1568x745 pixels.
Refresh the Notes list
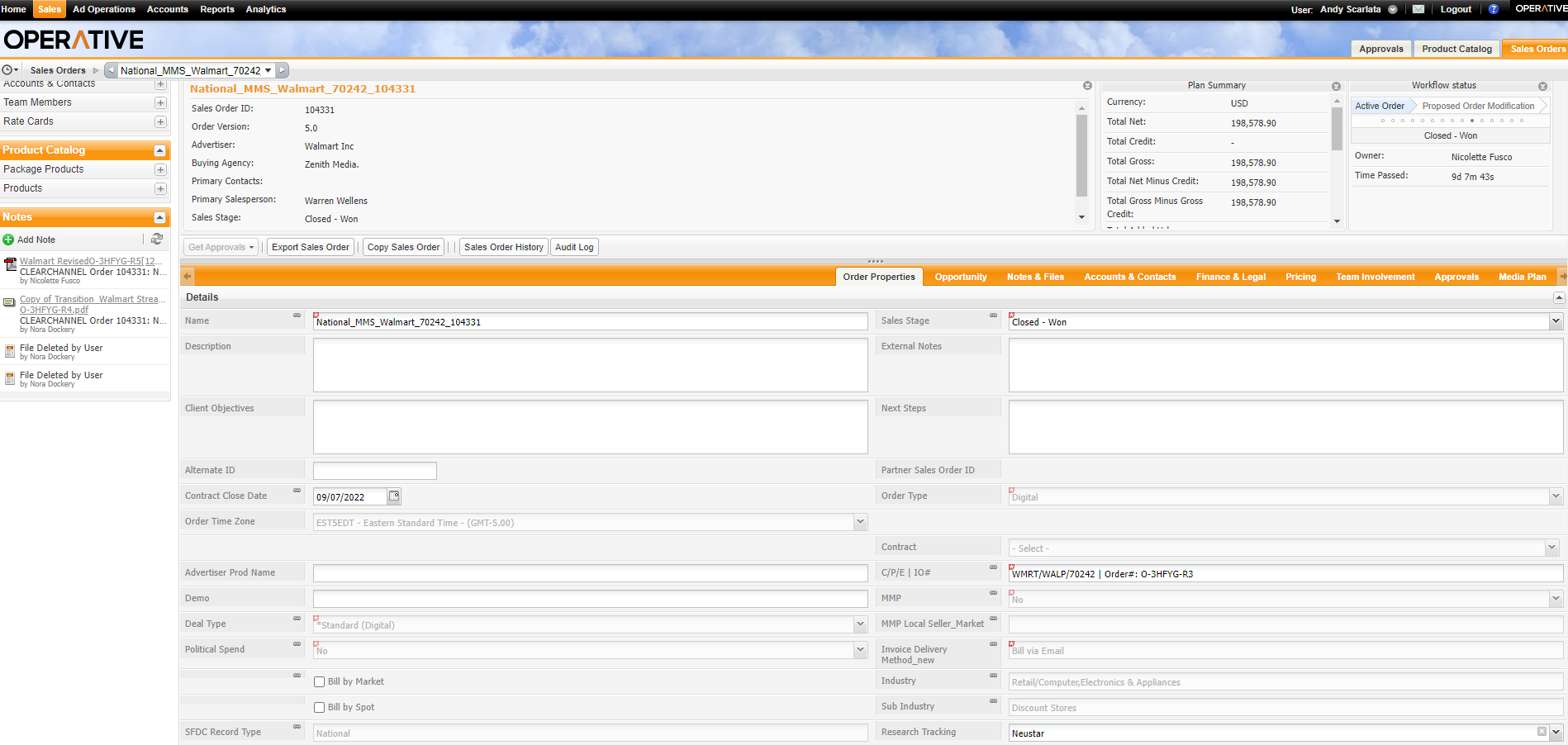157,239
